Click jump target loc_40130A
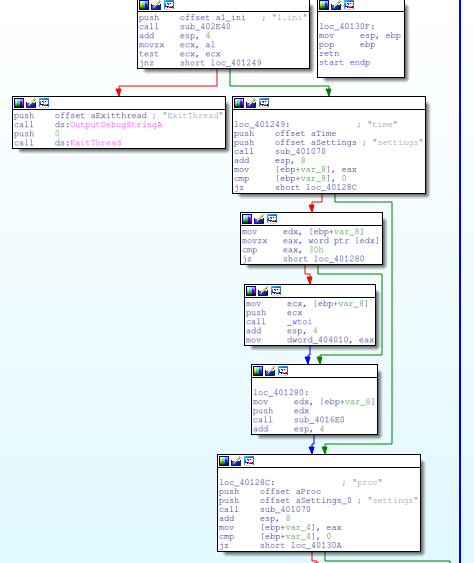 [316, 545]
